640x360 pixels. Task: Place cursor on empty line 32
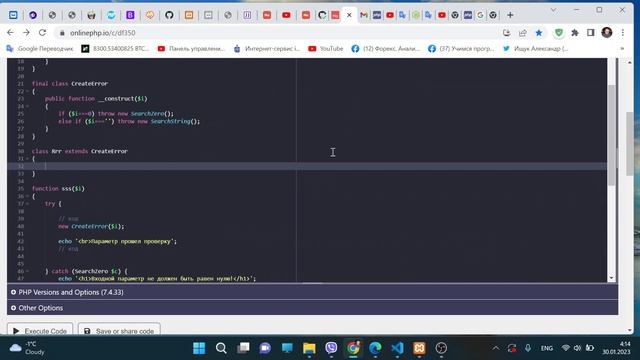[x=307, y=166]
